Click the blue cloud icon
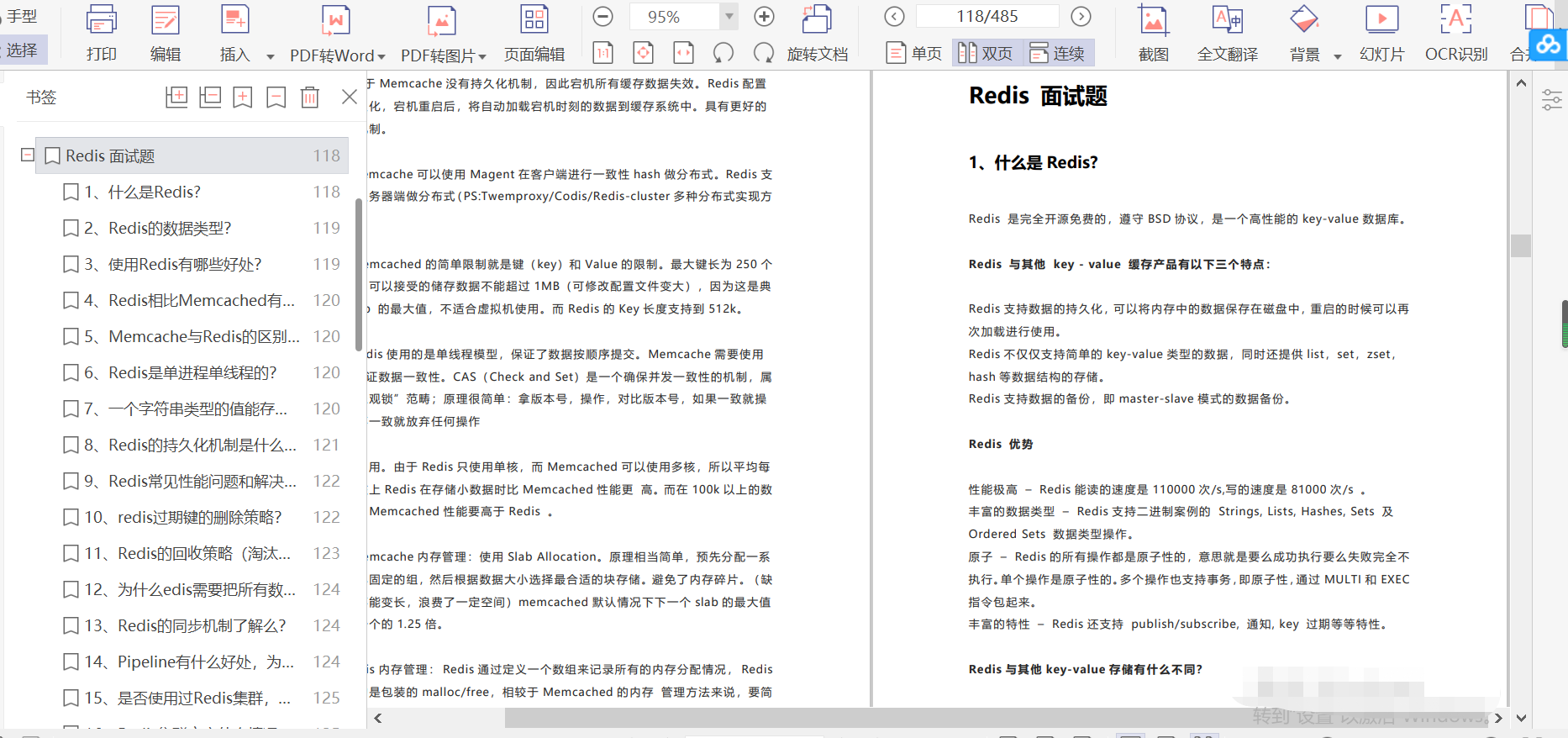 coord(1549,44)
